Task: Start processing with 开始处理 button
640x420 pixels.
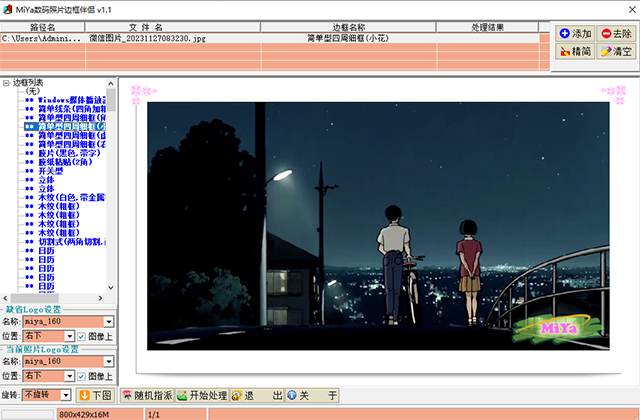Action: click(202, 395)
